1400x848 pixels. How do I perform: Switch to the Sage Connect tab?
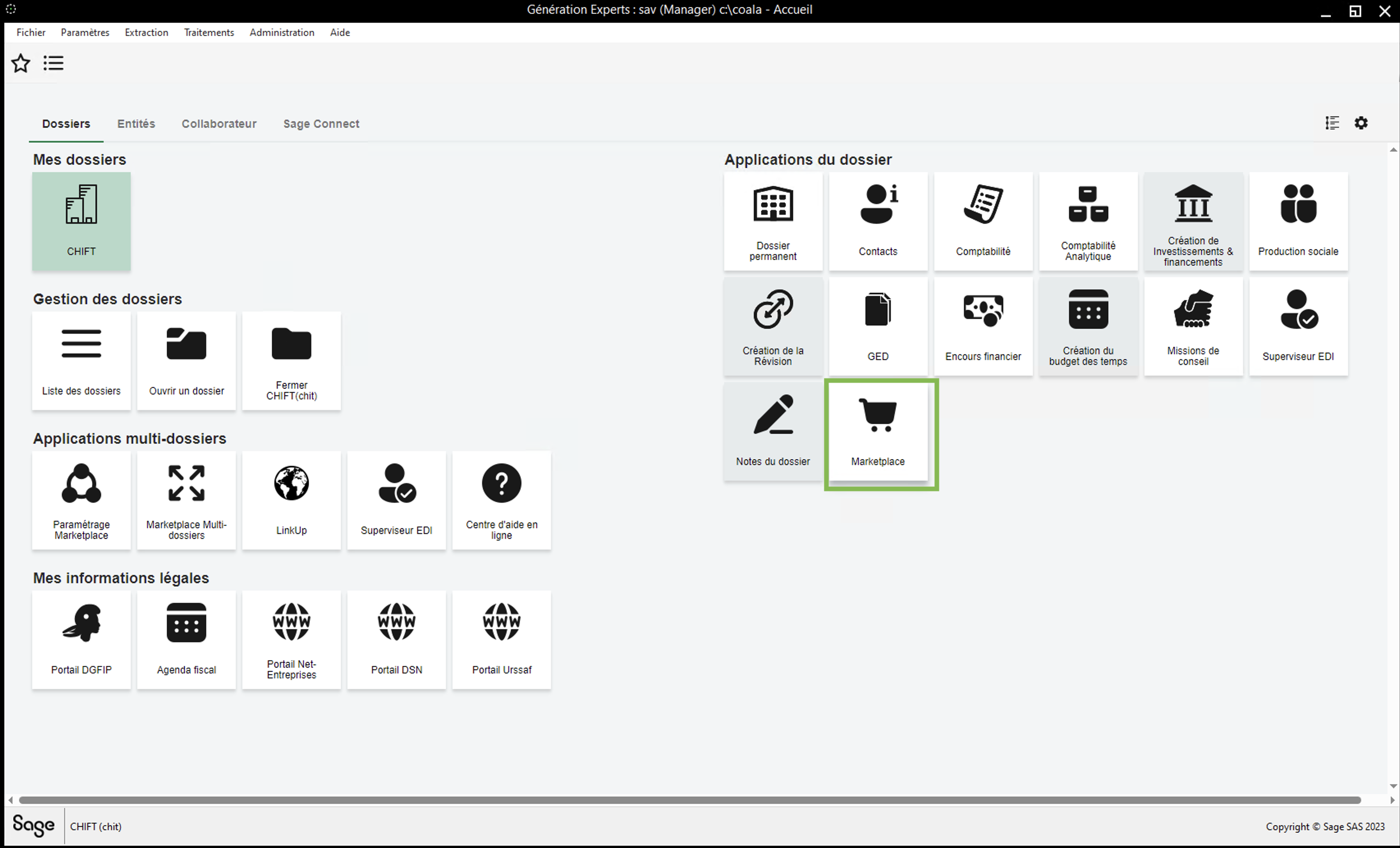point(321,124)
